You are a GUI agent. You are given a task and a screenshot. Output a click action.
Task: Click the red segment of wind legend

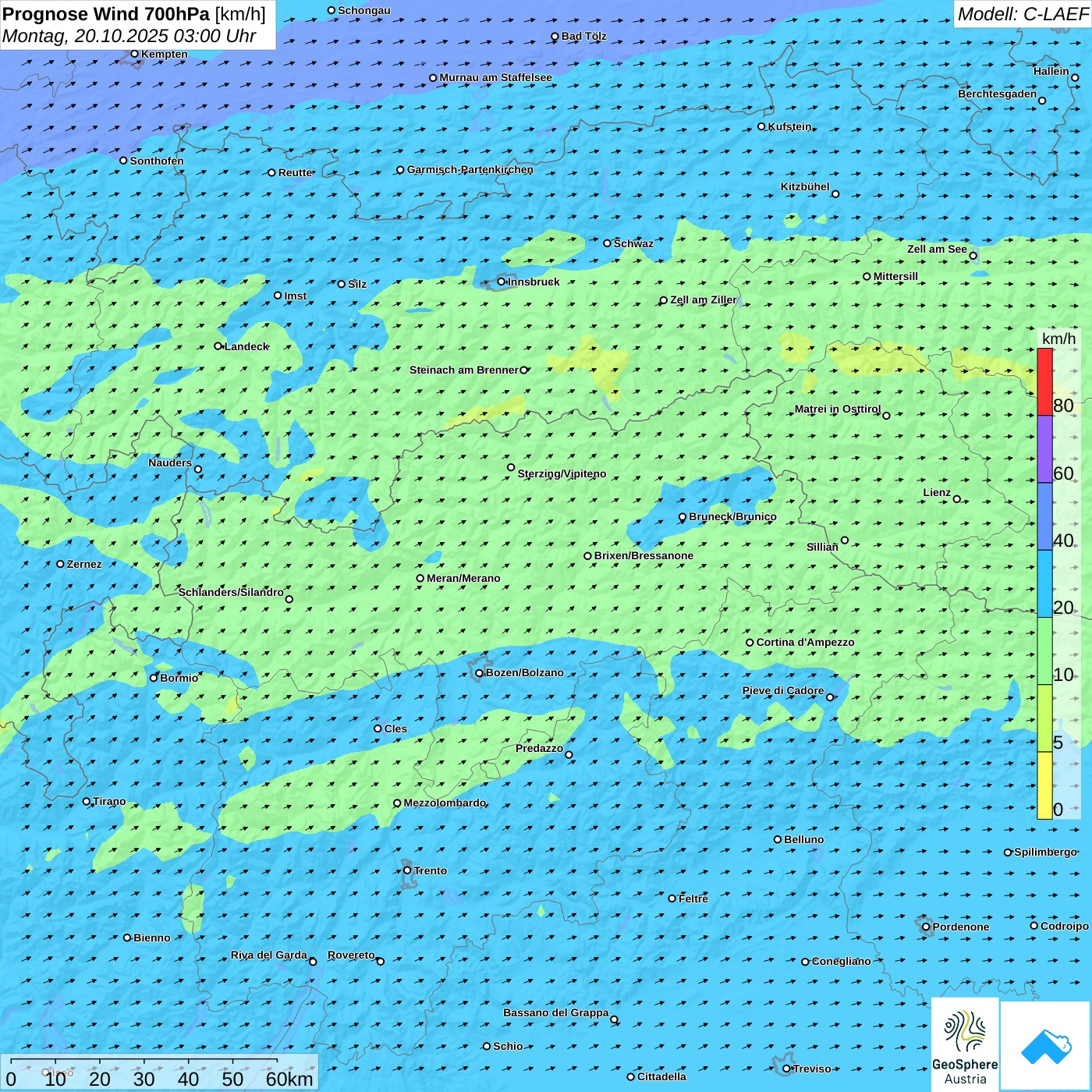1044,381
